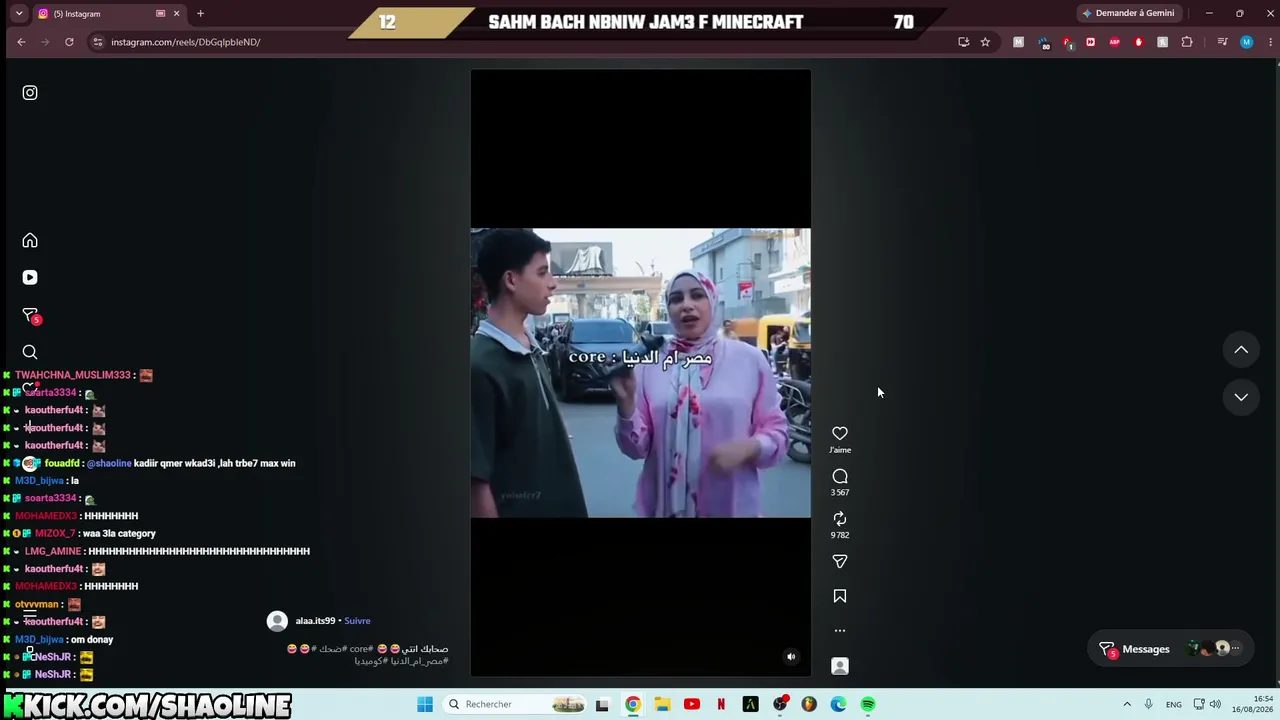Viewport: 1280px width, 720px height.
Task: Click username otvvvman in chat
Action: (37, 604)
